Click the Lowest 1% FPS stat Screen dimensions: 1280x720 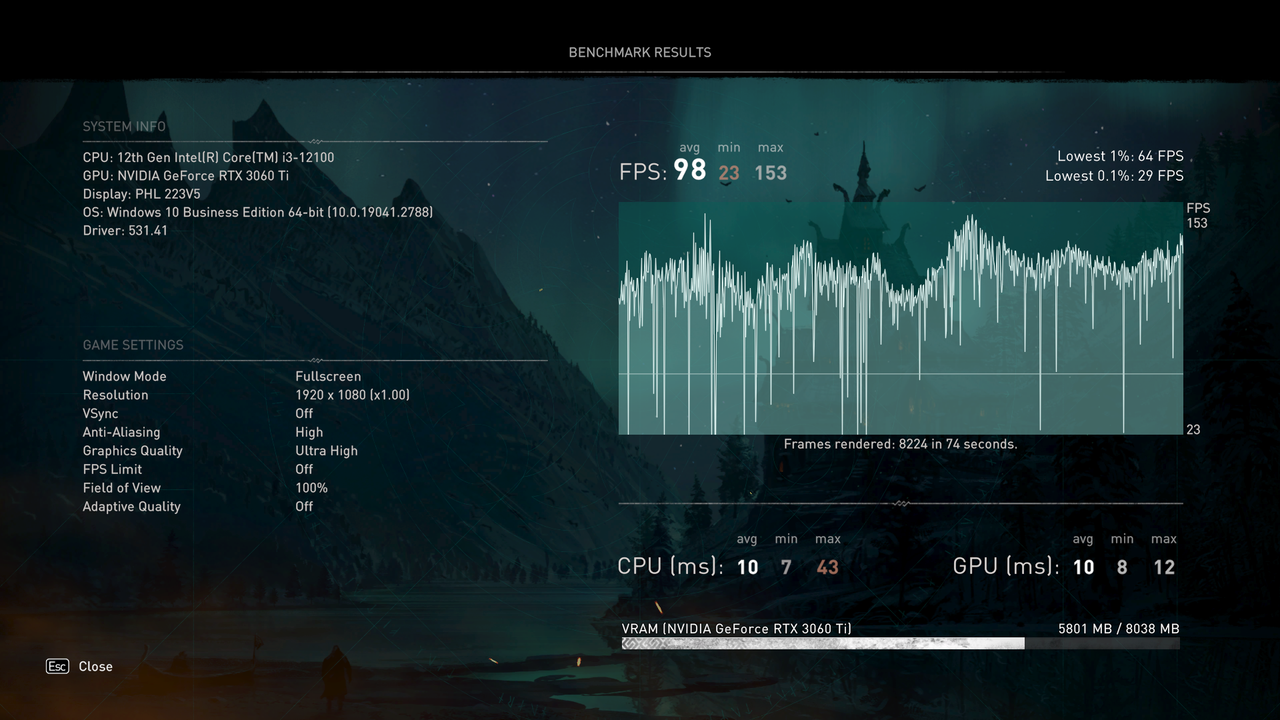[1120, 156]
